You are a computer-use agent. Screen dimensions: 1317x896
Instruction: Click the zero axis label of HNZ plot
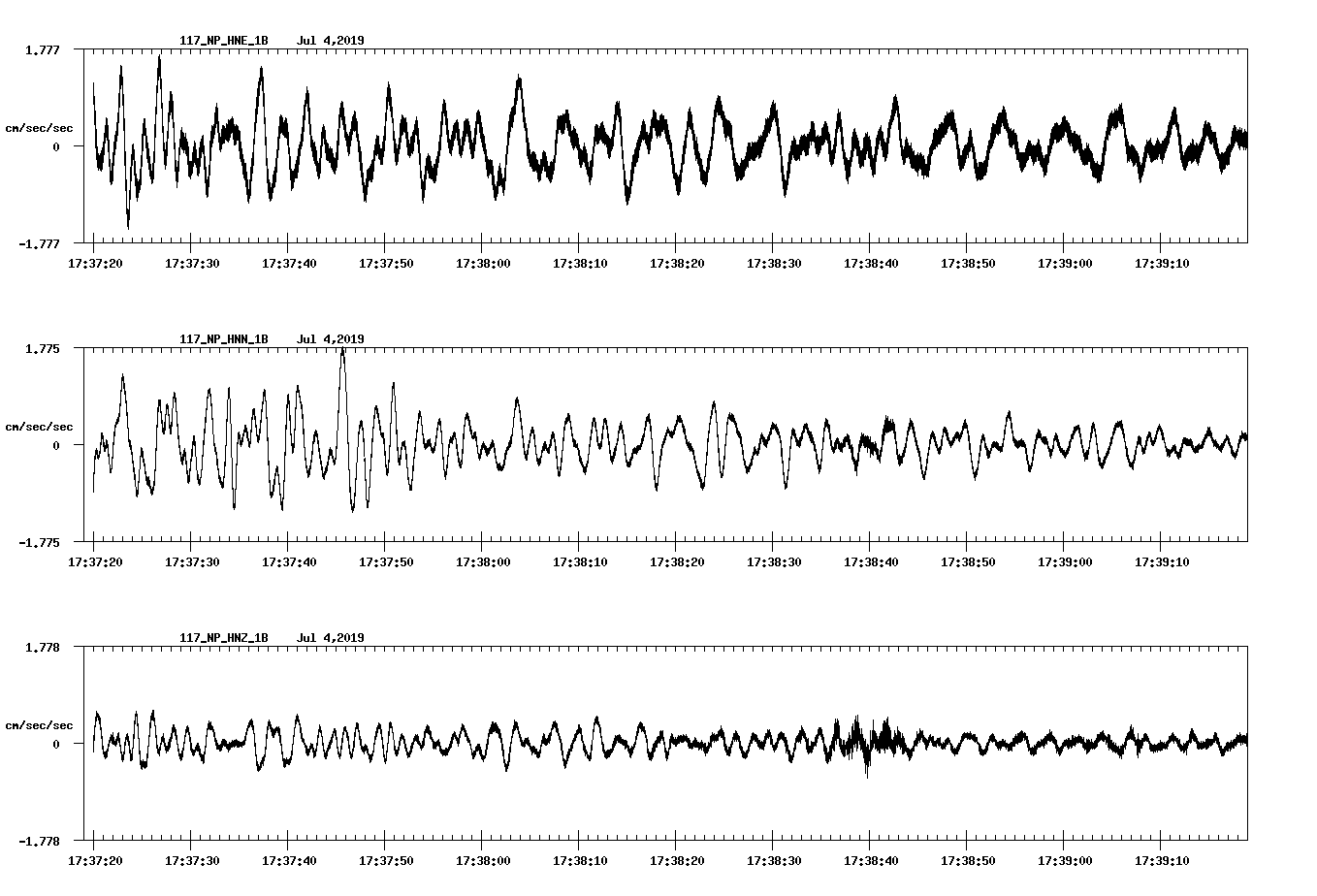56,744
